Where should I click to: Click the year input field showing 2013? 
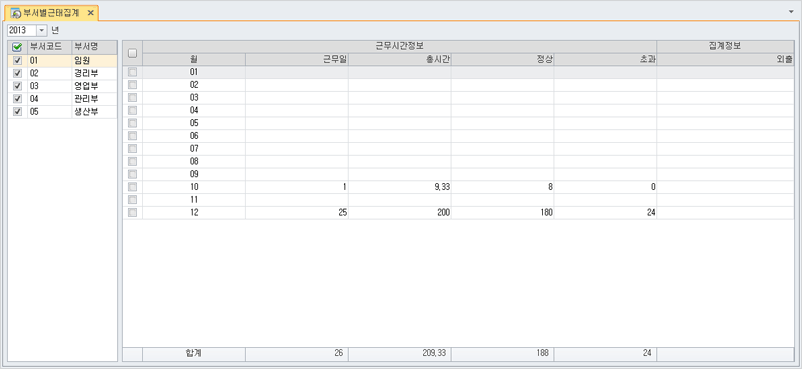tap(22, 30)
